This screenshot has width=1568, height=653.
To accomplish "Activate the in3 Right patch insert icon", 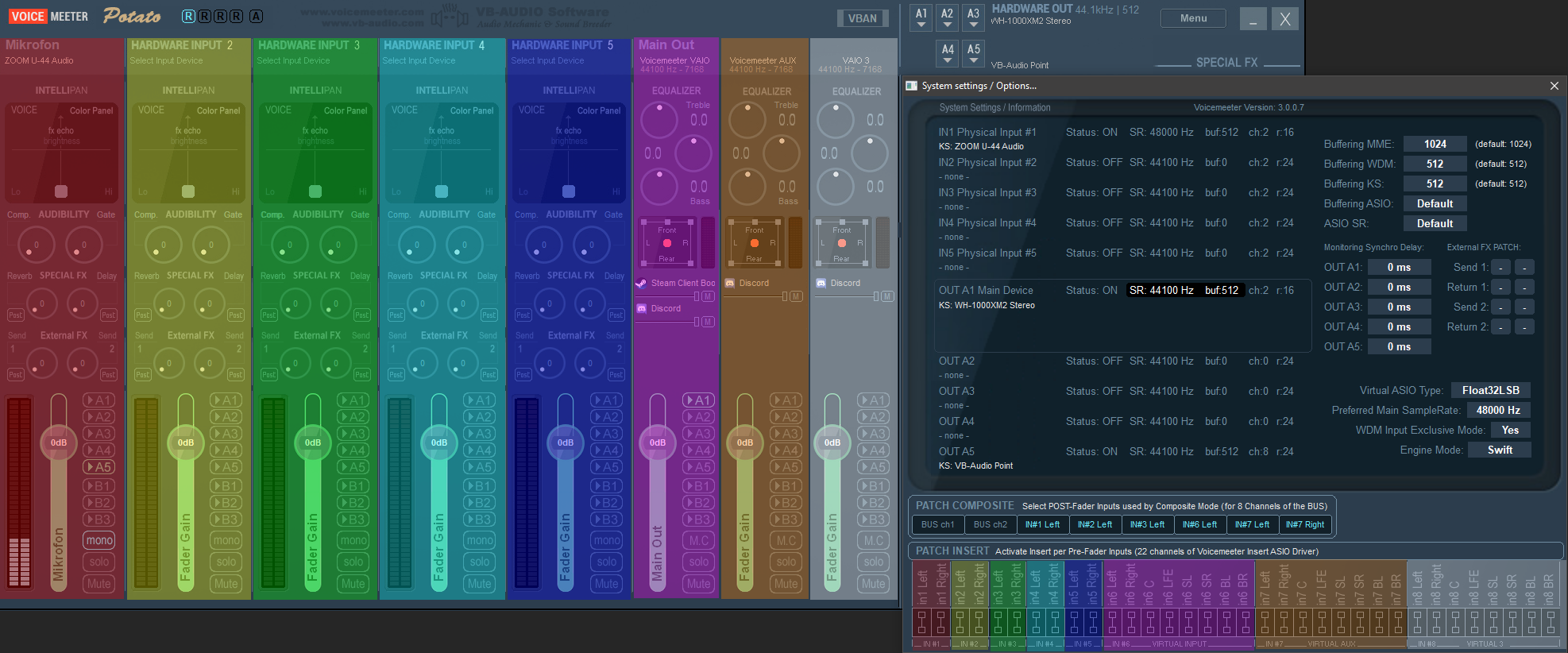I will tap(1016, 622).
